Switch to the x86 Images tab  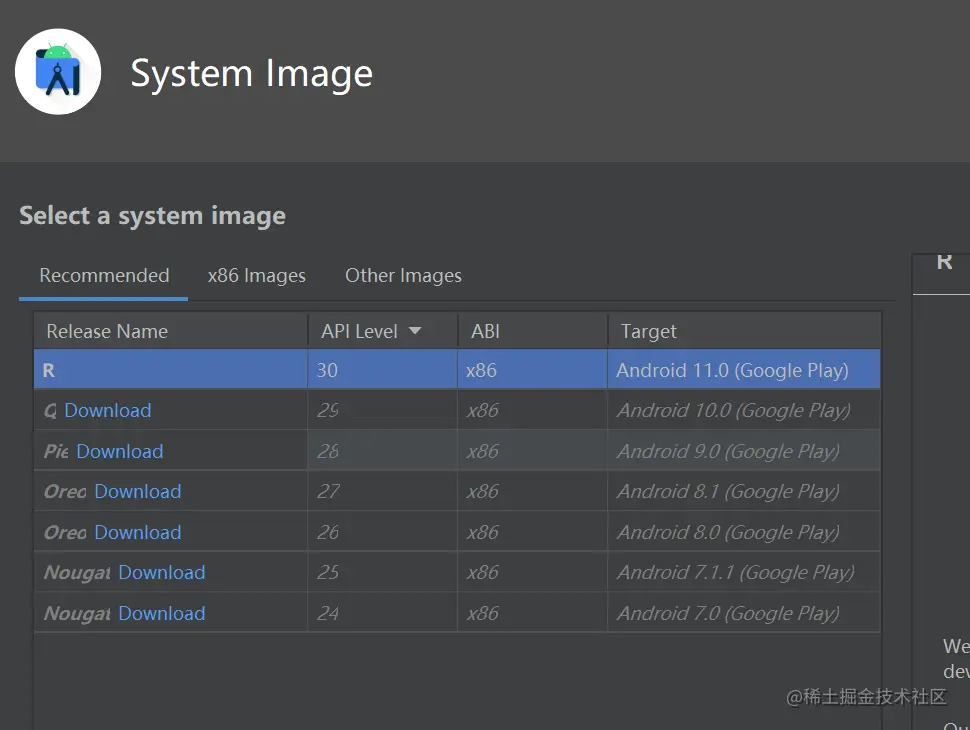[257, 275]
